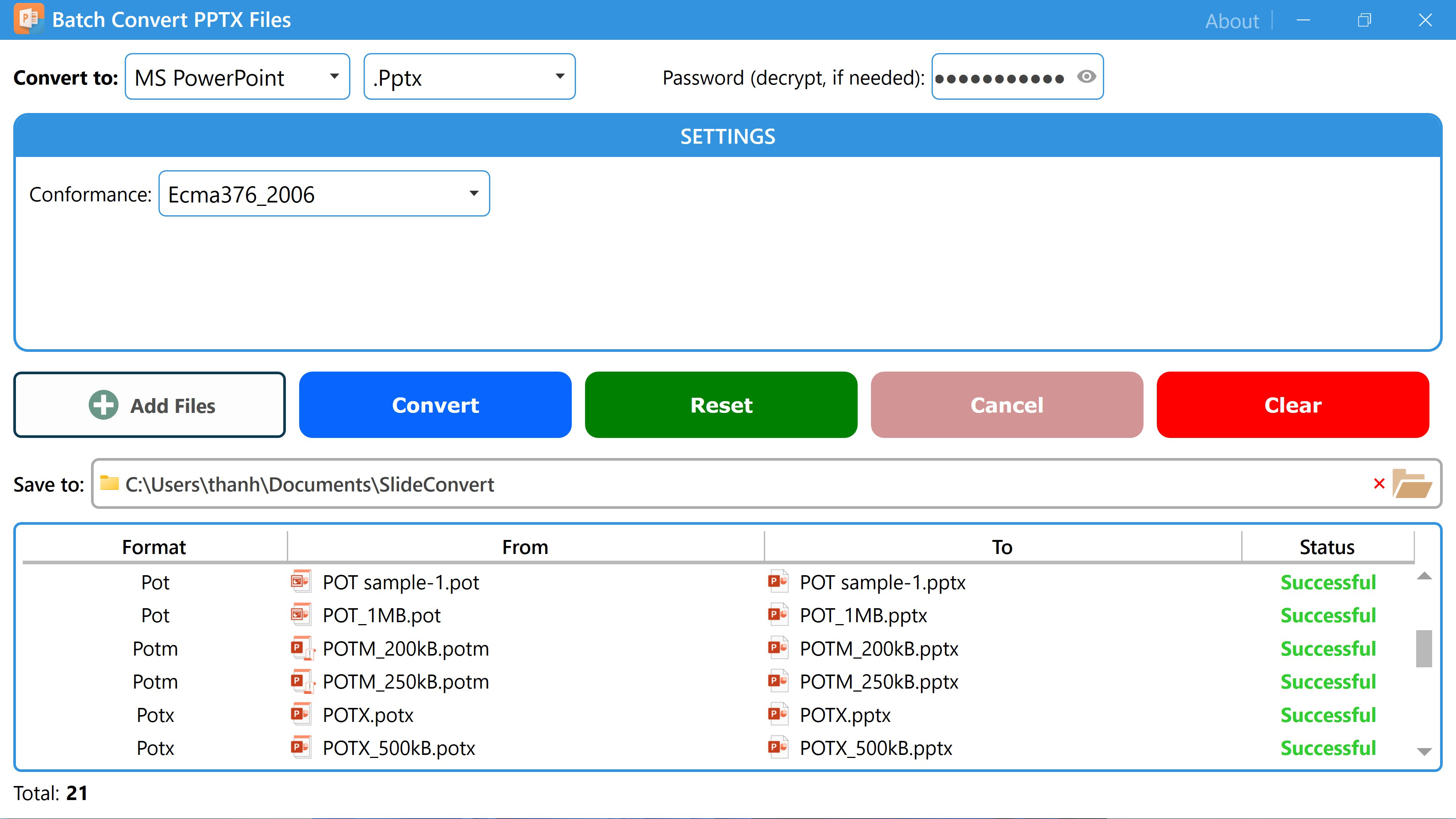Click the POTX_500kB.pptx output name
The width and height of the screenshot is (1456, 819).
[x=876, y=748]
